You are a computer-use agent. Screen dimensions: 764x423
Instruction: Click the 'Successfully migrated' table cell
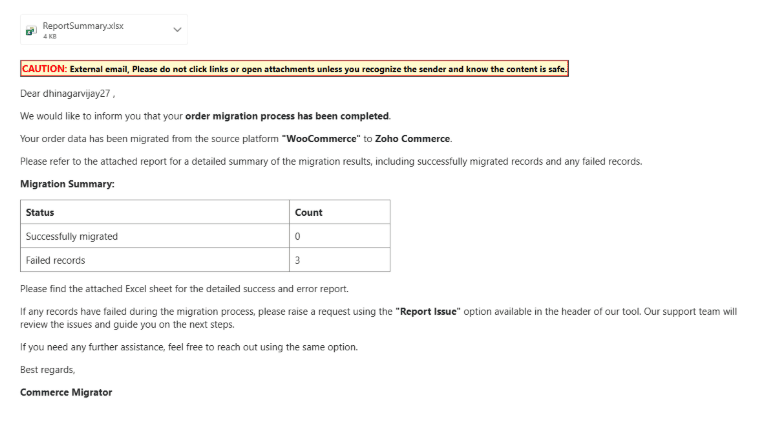pos(72,236)
